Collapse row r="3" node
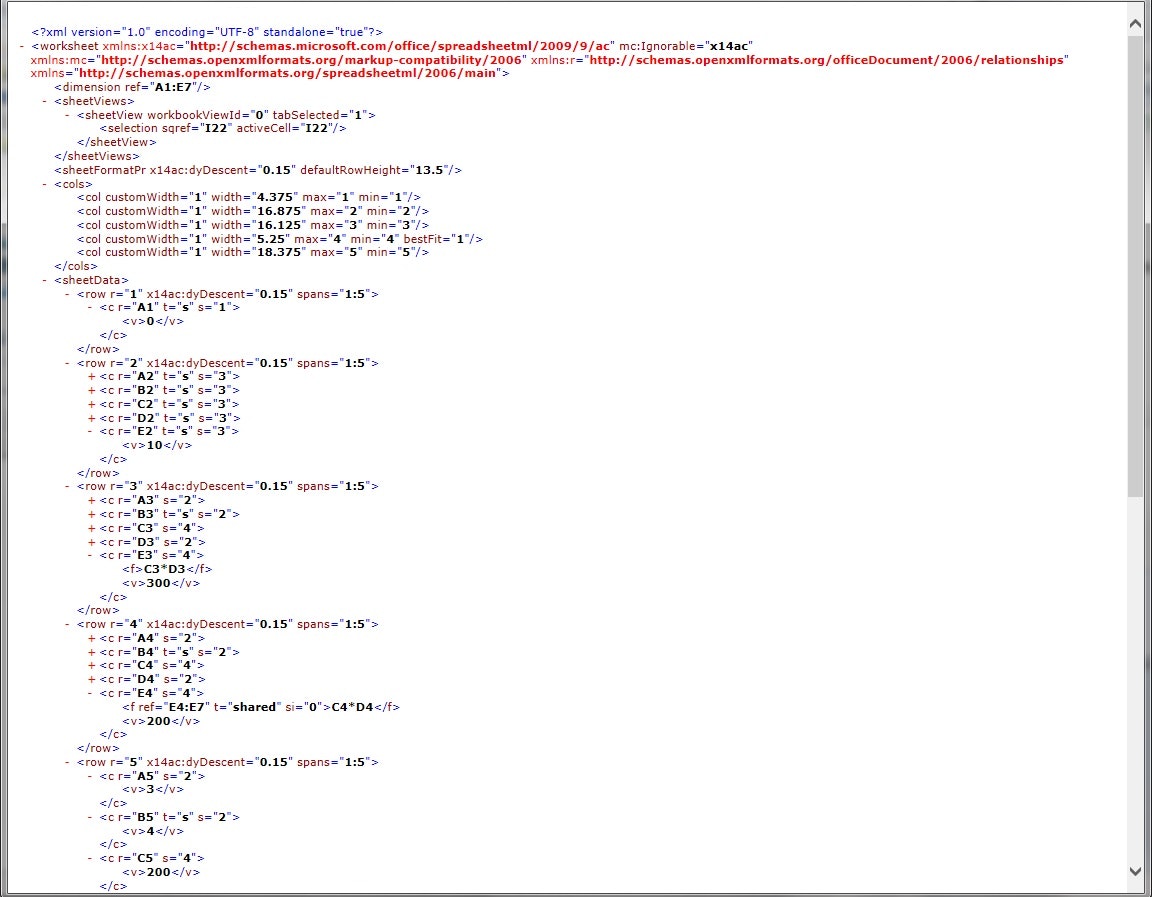The height and width of the screenshot is (897, 1152). pos(68,486)
